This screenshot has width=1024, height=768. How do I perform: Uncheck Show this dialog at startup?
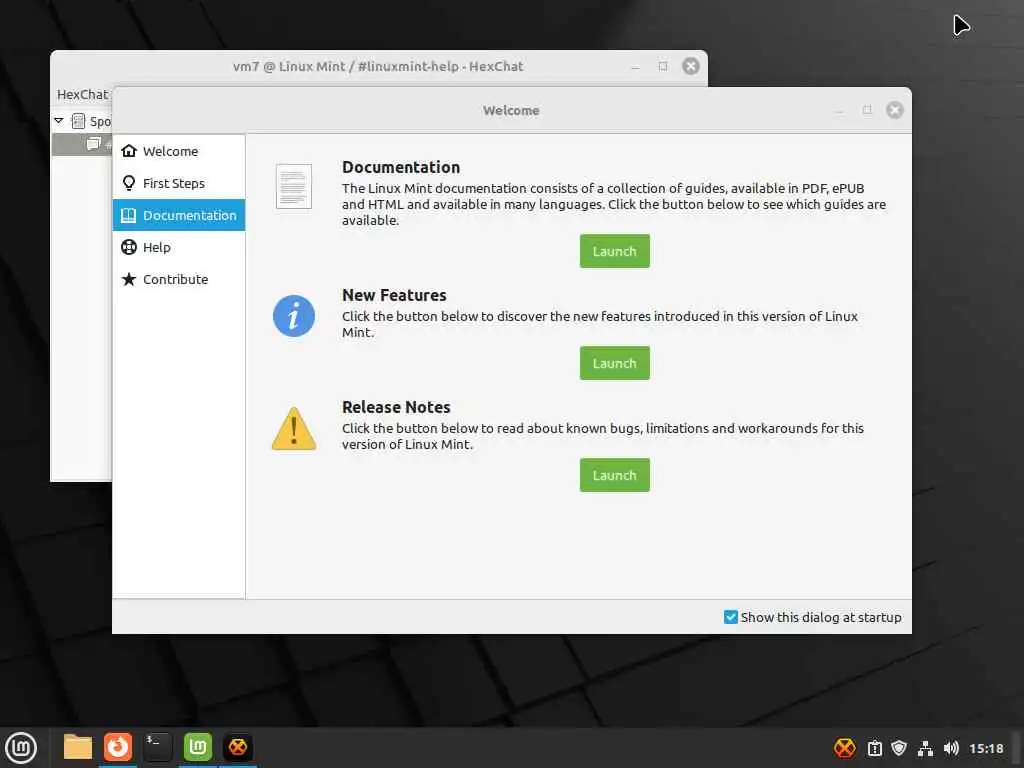coord(731,617)
